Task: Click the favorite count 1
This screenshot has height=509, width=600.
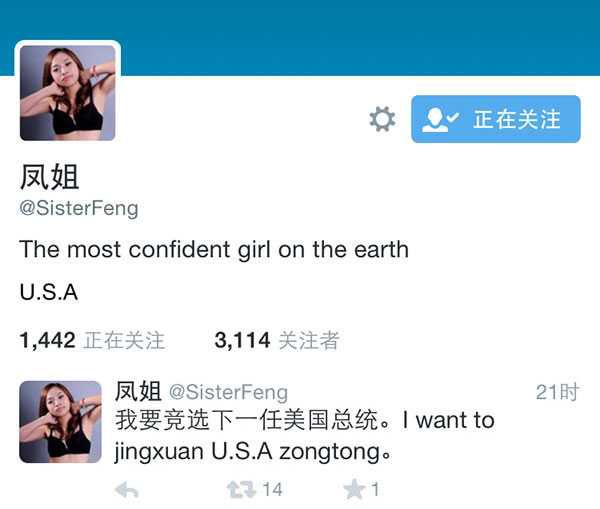Action: [x=375, y=490]
